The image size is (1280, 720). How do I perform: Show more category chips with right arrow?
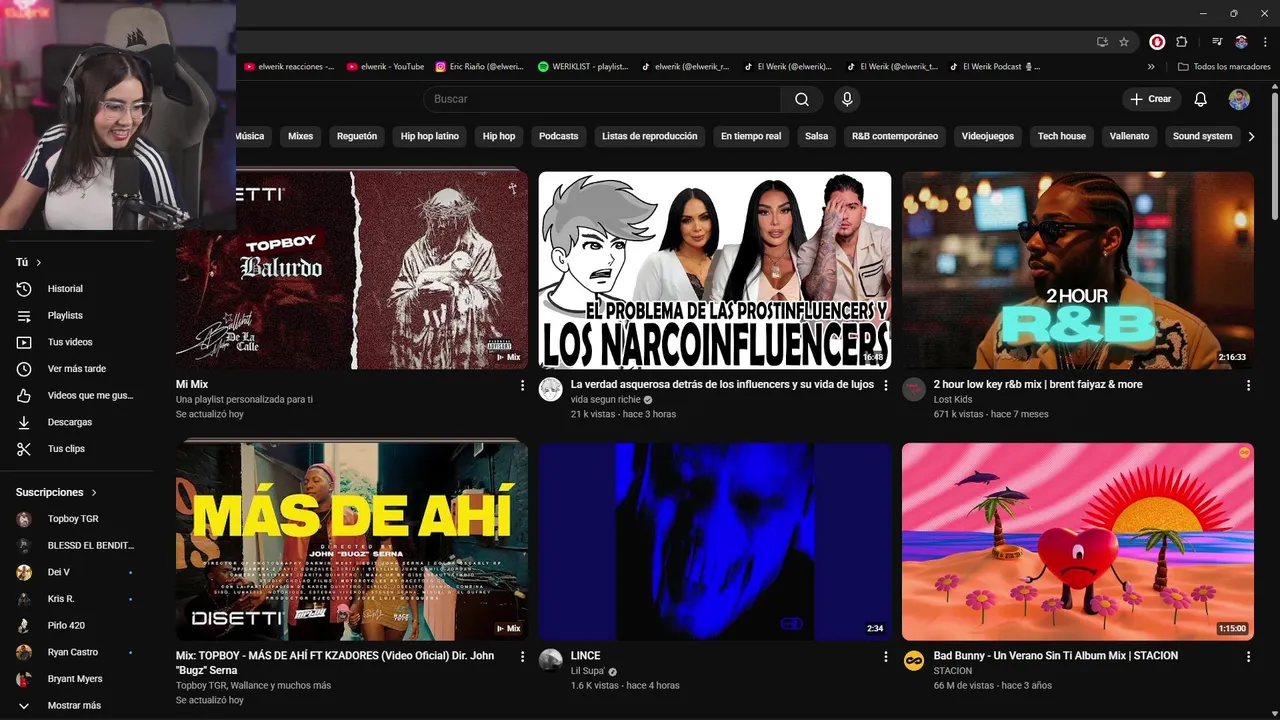(x=1251, y=136)
